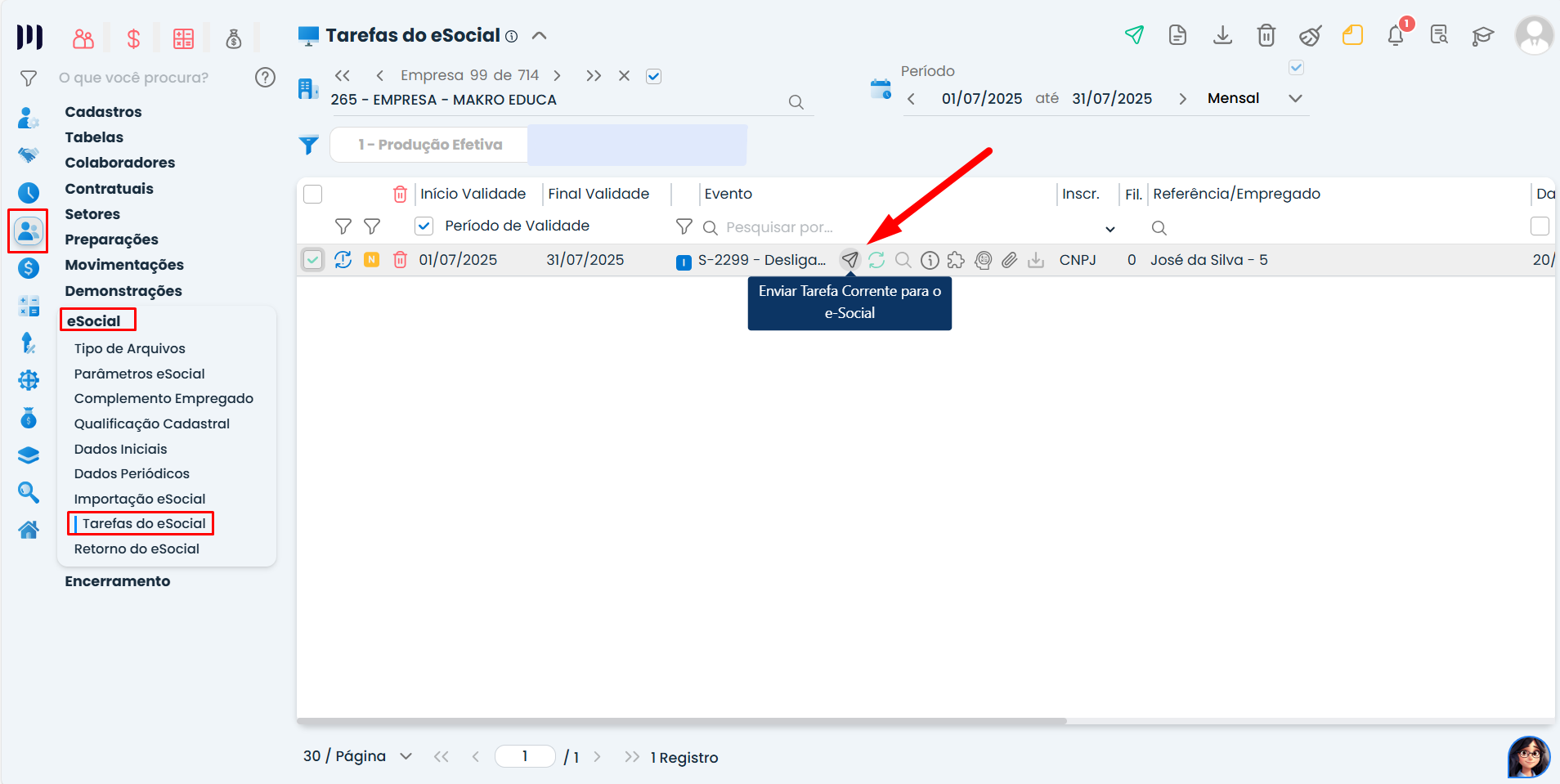Click the blue home icon in left sidebar
This screenshot has height=784, width=1560.
[29, 531]
